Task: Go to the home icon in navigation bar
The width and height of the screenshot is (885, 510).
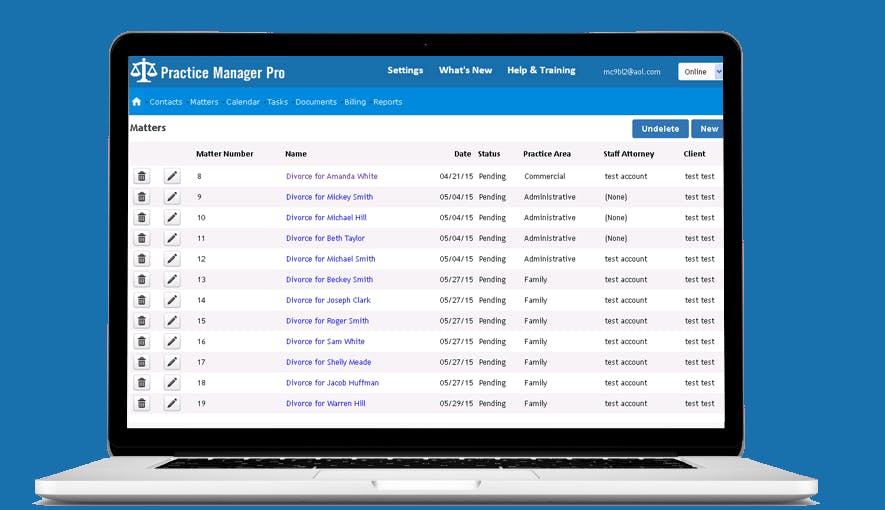Action: pyautogui.click(x=137, y=102)
